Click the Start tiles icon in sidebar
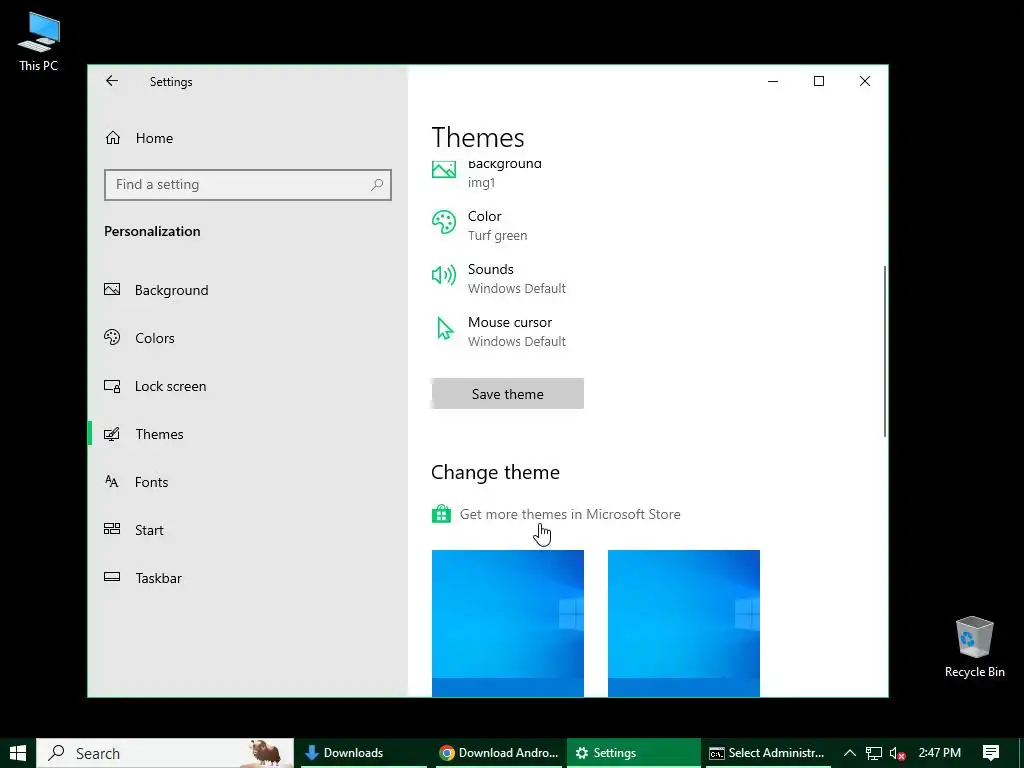 112,529
